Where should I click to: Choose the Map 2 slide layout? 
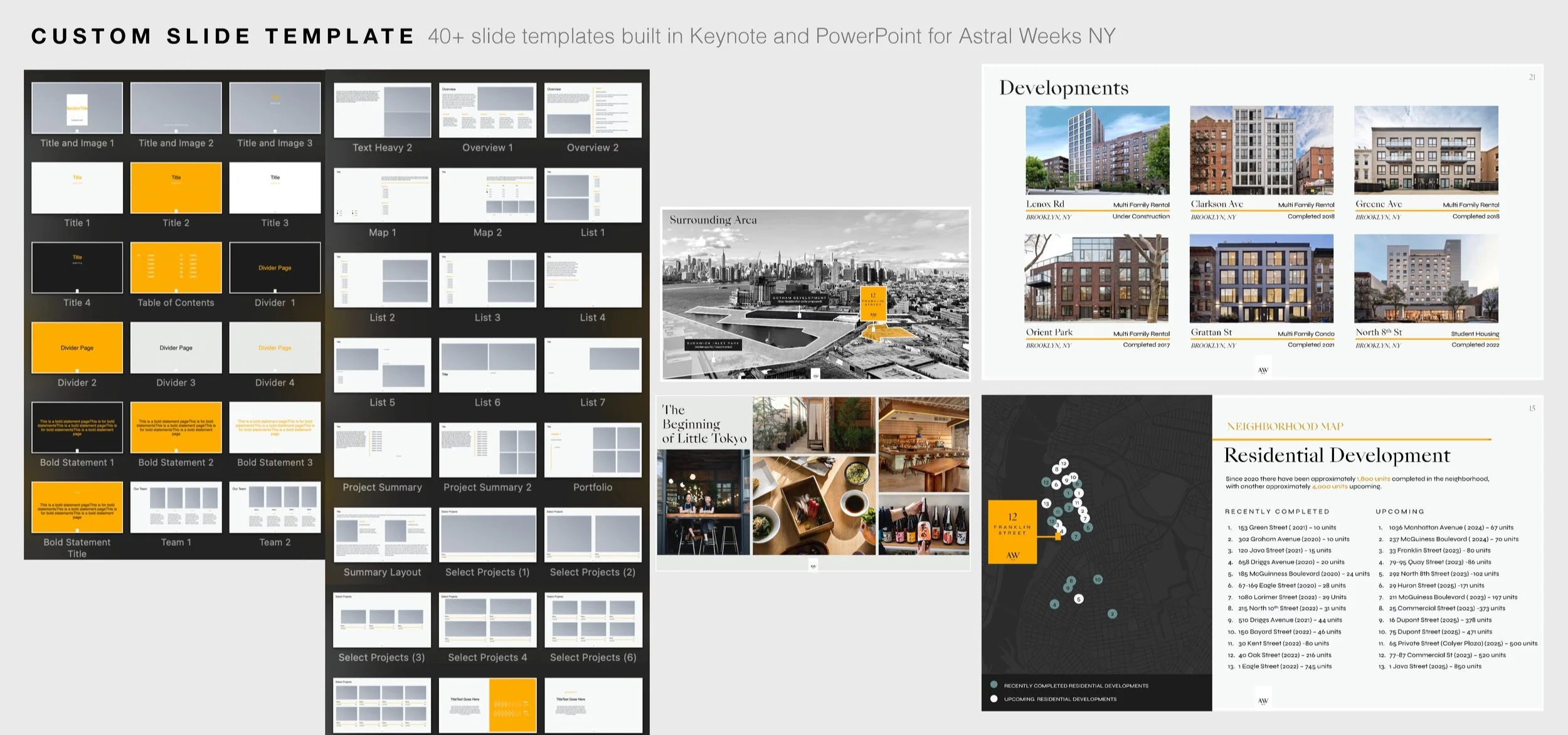coord(487,195)
